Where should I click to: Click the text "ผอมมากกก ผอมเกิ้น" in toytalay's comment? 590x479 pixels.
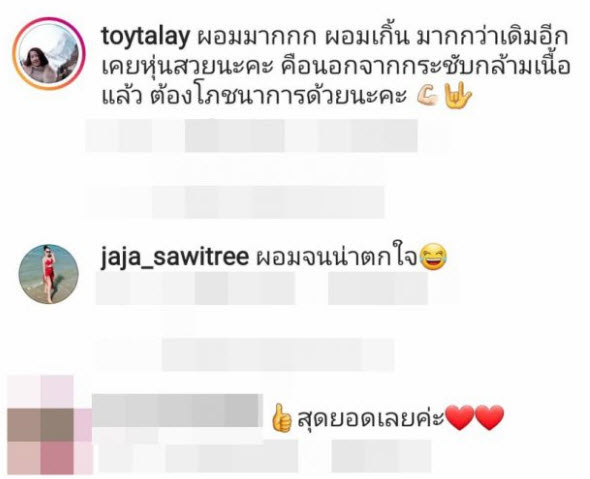(x=303, y=38)
